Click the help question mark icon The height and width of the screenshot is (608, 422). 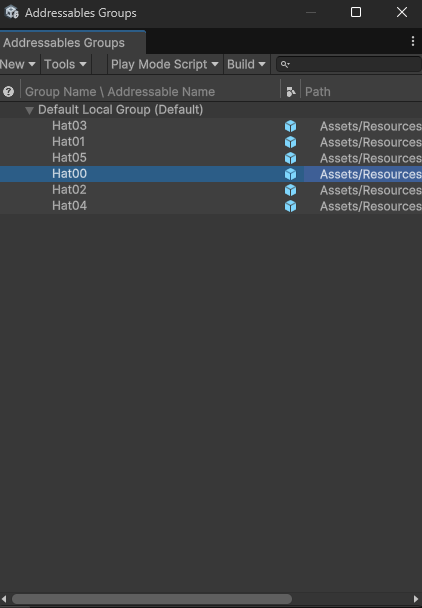(x=8, y=92)
